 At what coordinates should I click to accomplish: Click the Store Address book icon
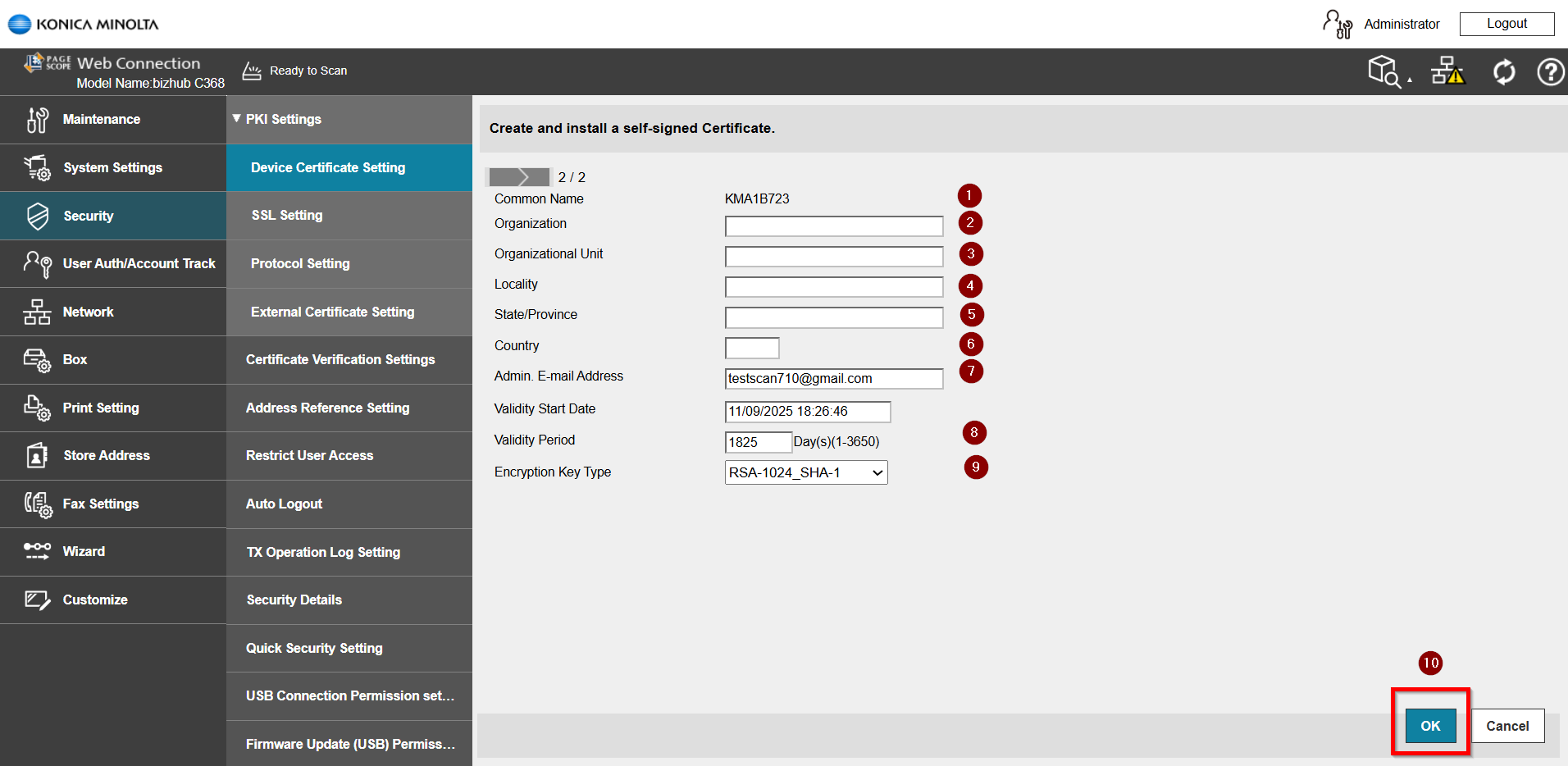click(38, 455)
